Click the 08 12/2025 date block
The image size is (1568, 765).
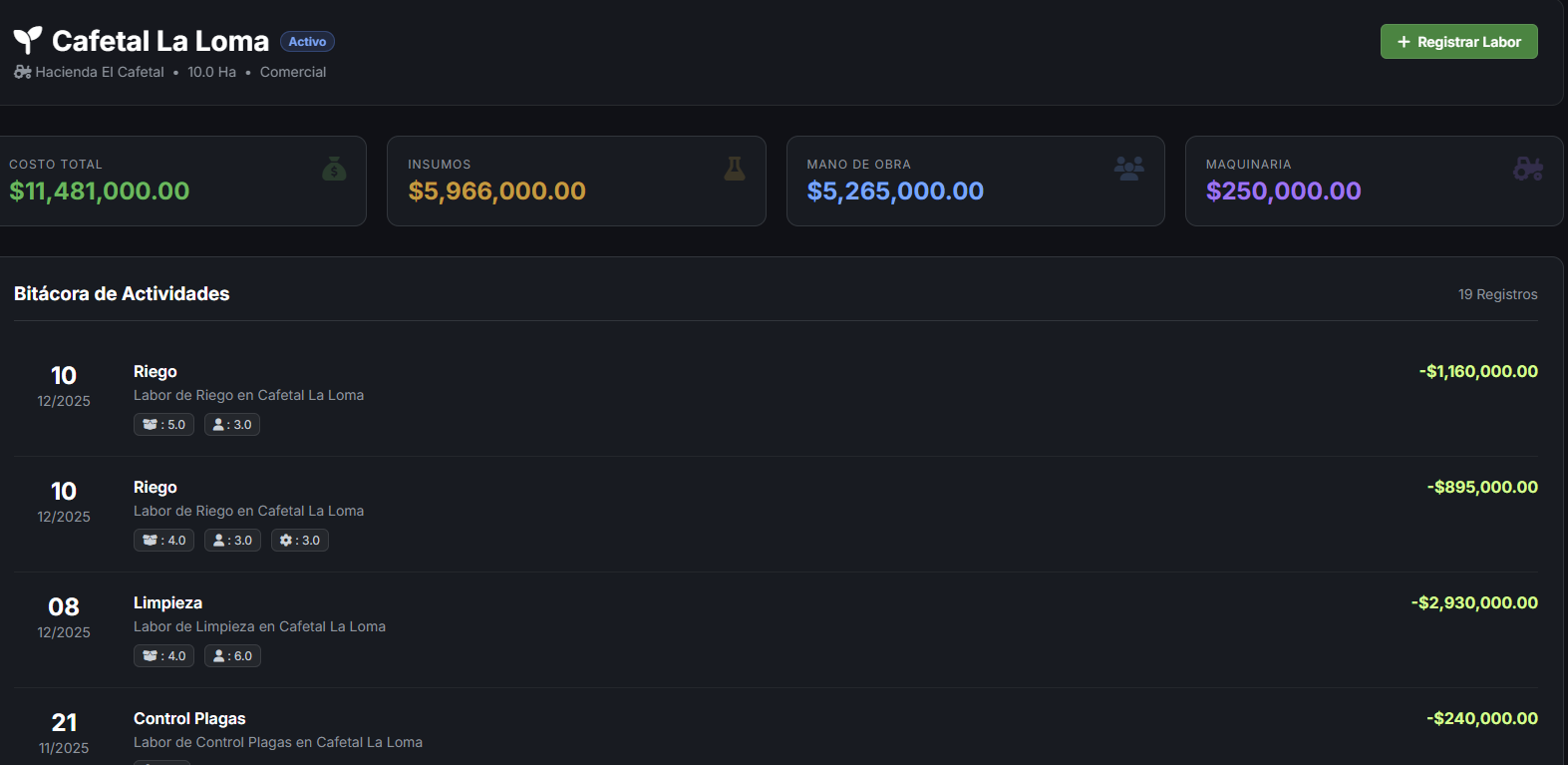tap(64, 617)
